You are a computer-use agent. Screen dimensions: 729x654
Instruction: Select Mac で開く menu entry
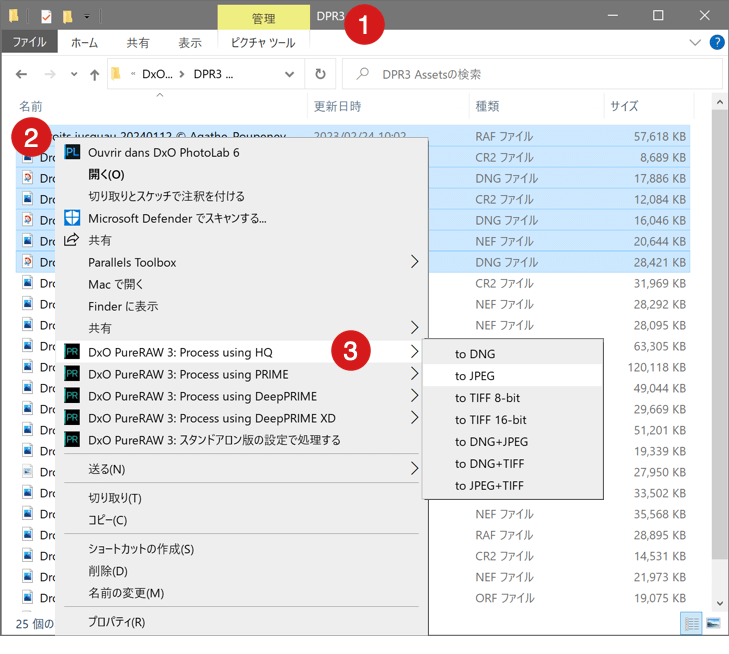coord(241,284)
